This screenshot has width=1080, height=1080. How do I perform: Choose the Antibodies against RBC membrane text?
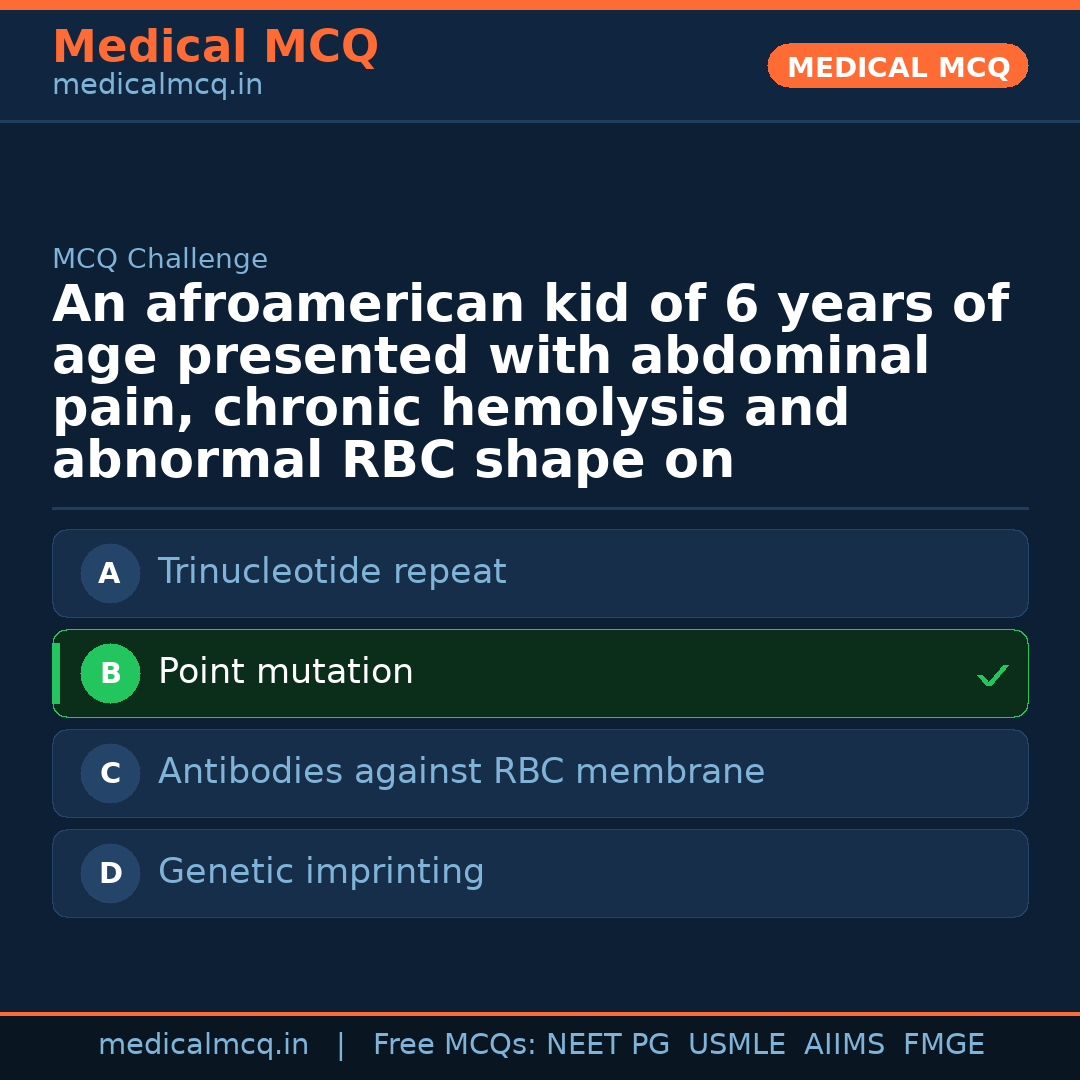461,772
